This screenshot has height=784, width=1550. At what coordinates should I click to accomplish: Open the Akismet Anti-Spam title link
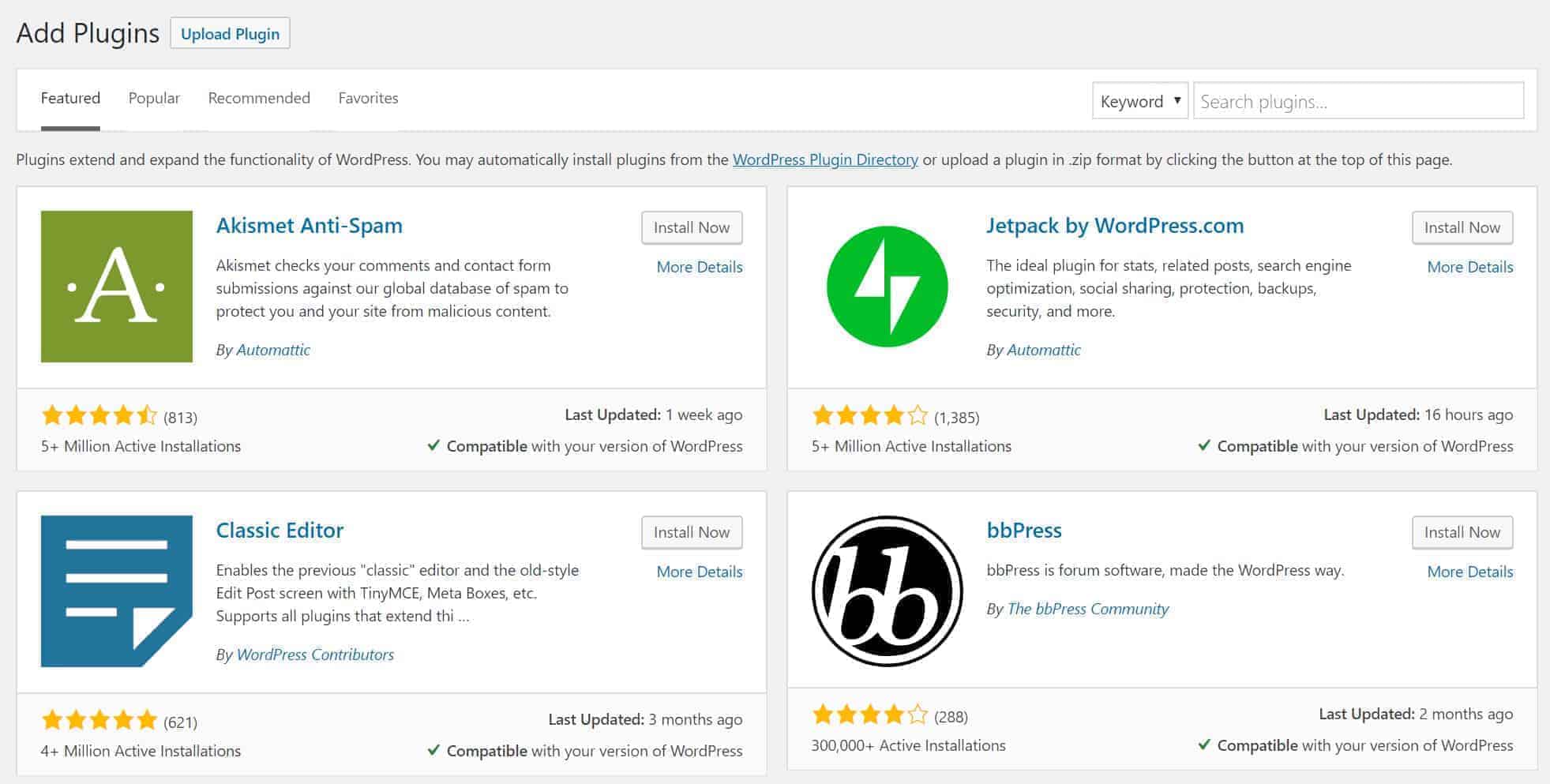coord(310,226)
